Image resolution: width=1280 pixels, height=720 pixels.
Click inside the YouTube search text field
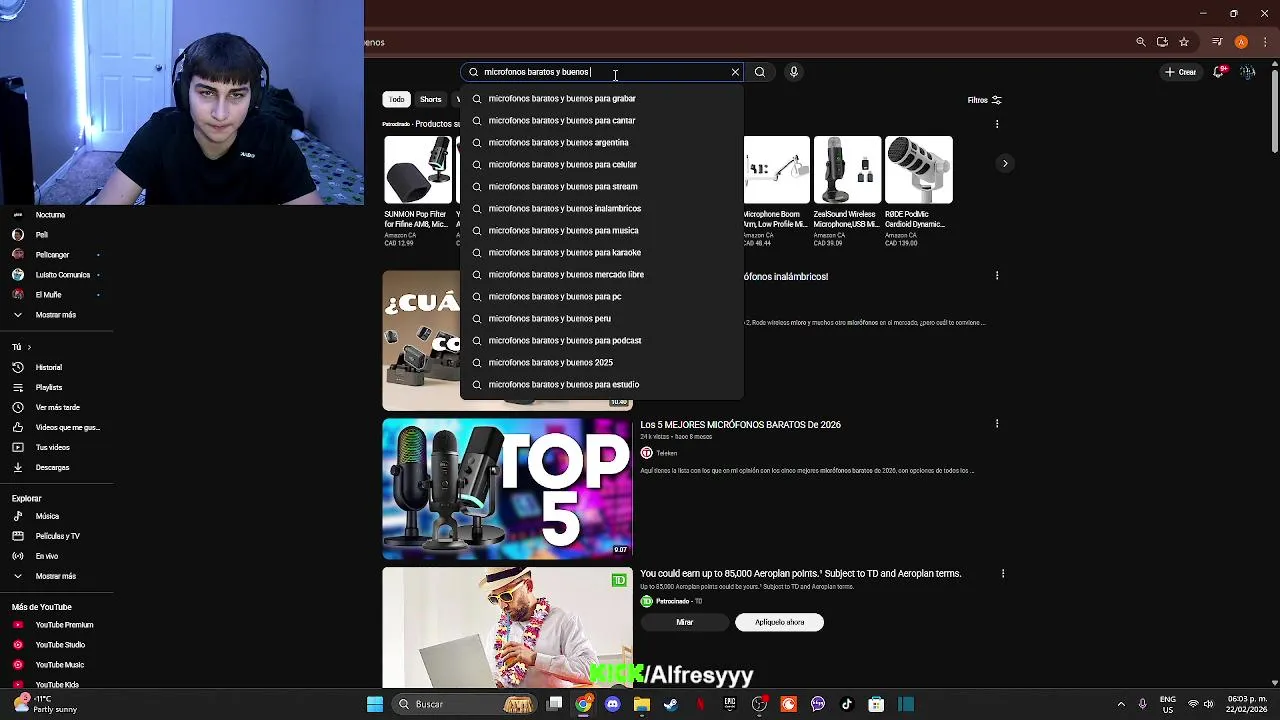pos(604,72)
